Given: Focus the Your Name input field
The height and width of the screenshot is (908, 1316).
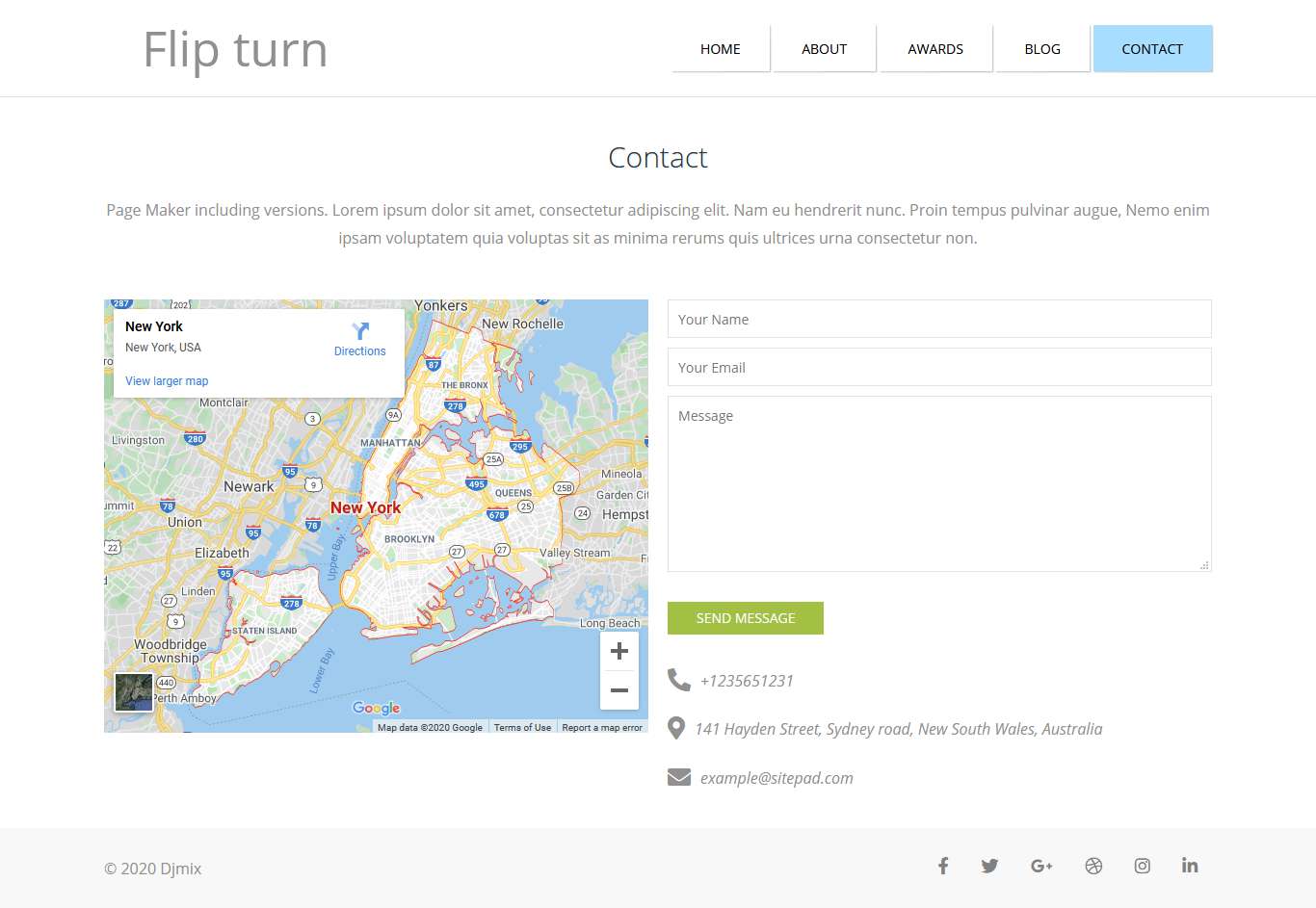Looking at the screenshot, I should tap(939, 319).
